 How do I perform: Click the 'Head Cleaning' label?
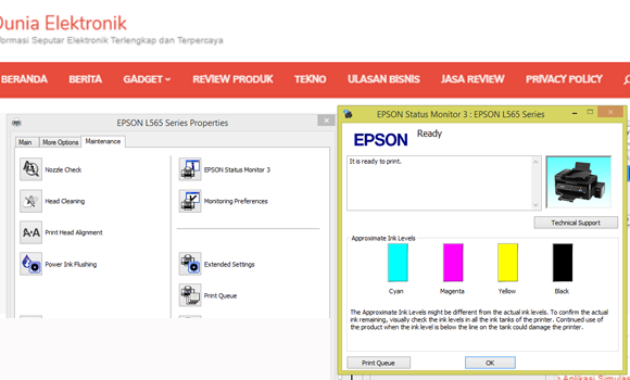(x=65, y=201)
